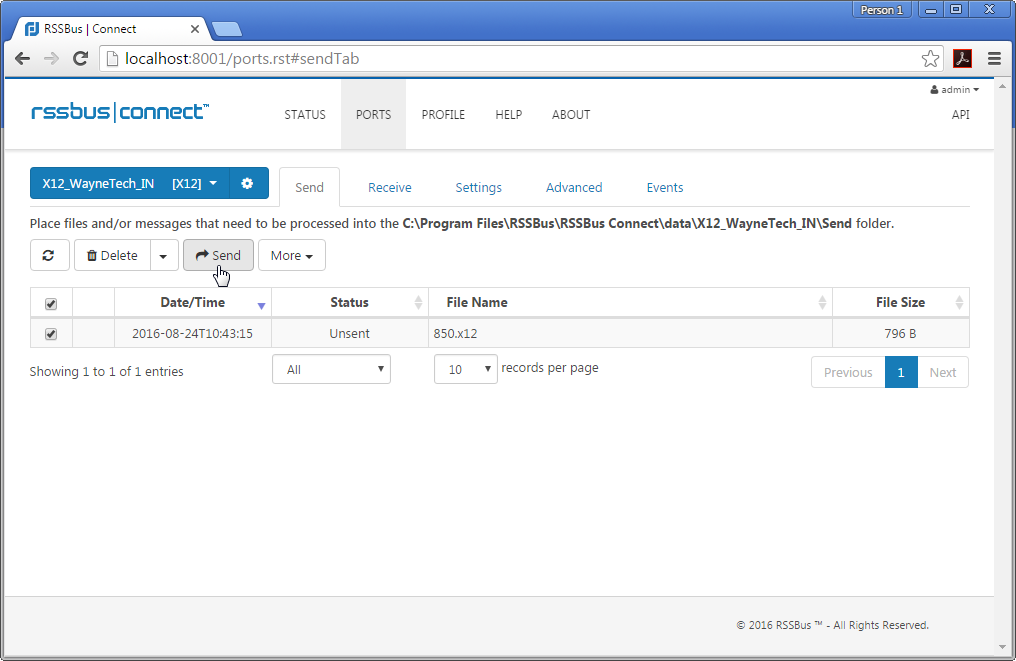Go back with browser arrow
The height and width of the screenshot is (661, 1016).
pyautogui.click(x=22, y=59)
